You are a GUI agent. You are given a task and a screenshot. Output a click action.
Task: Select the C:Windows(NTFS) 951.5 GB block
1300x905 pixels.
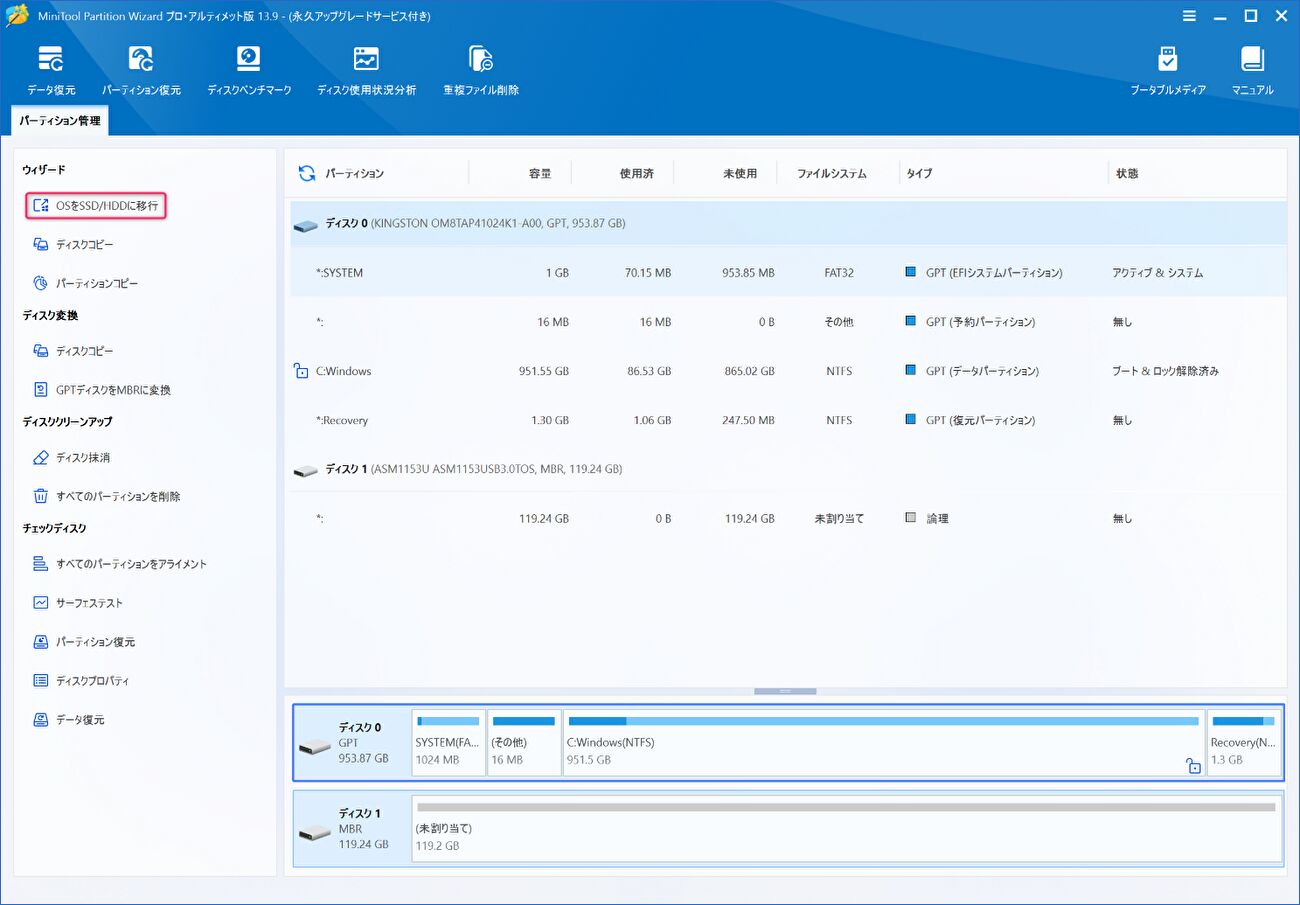coord(884,743)
